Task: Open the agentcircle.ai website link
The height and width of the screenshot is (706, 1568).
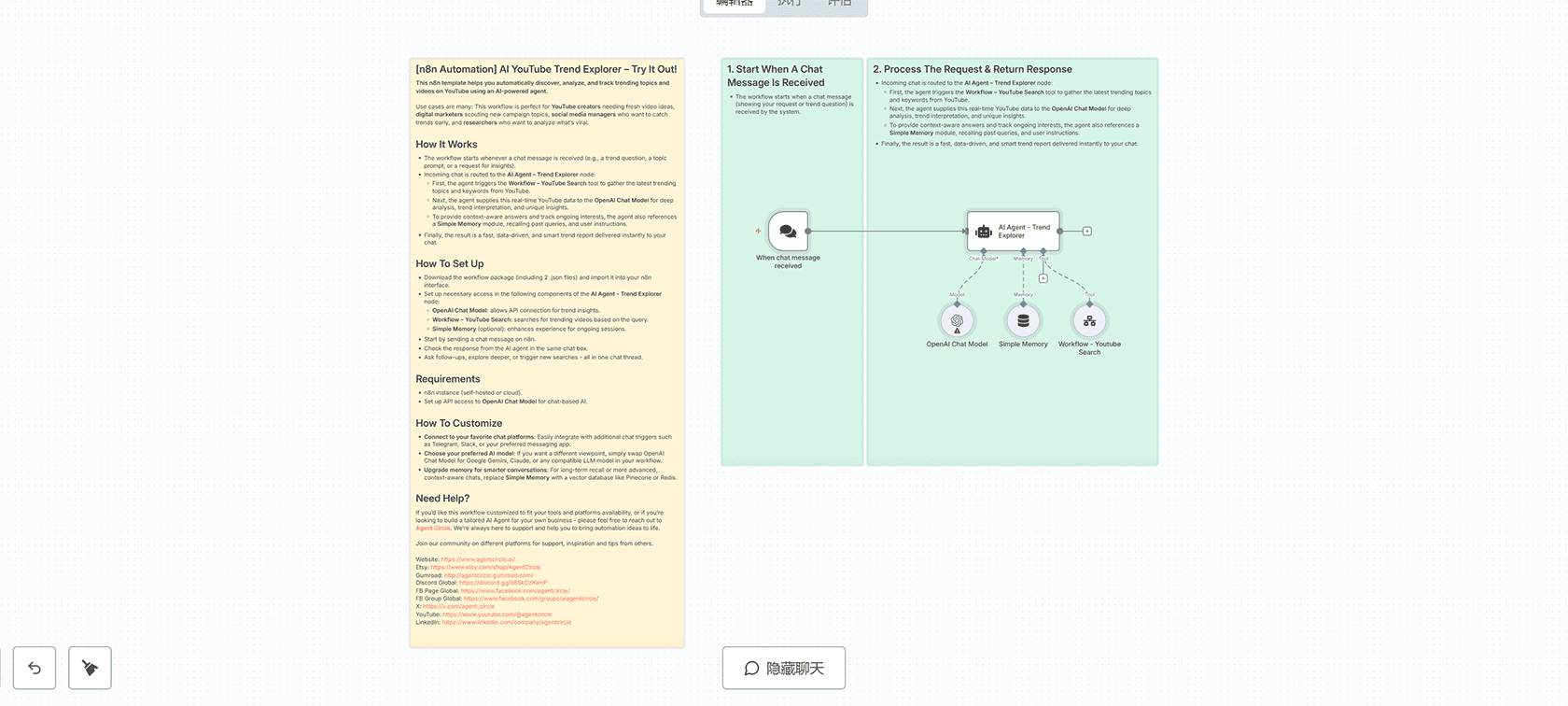Action: 478,559
